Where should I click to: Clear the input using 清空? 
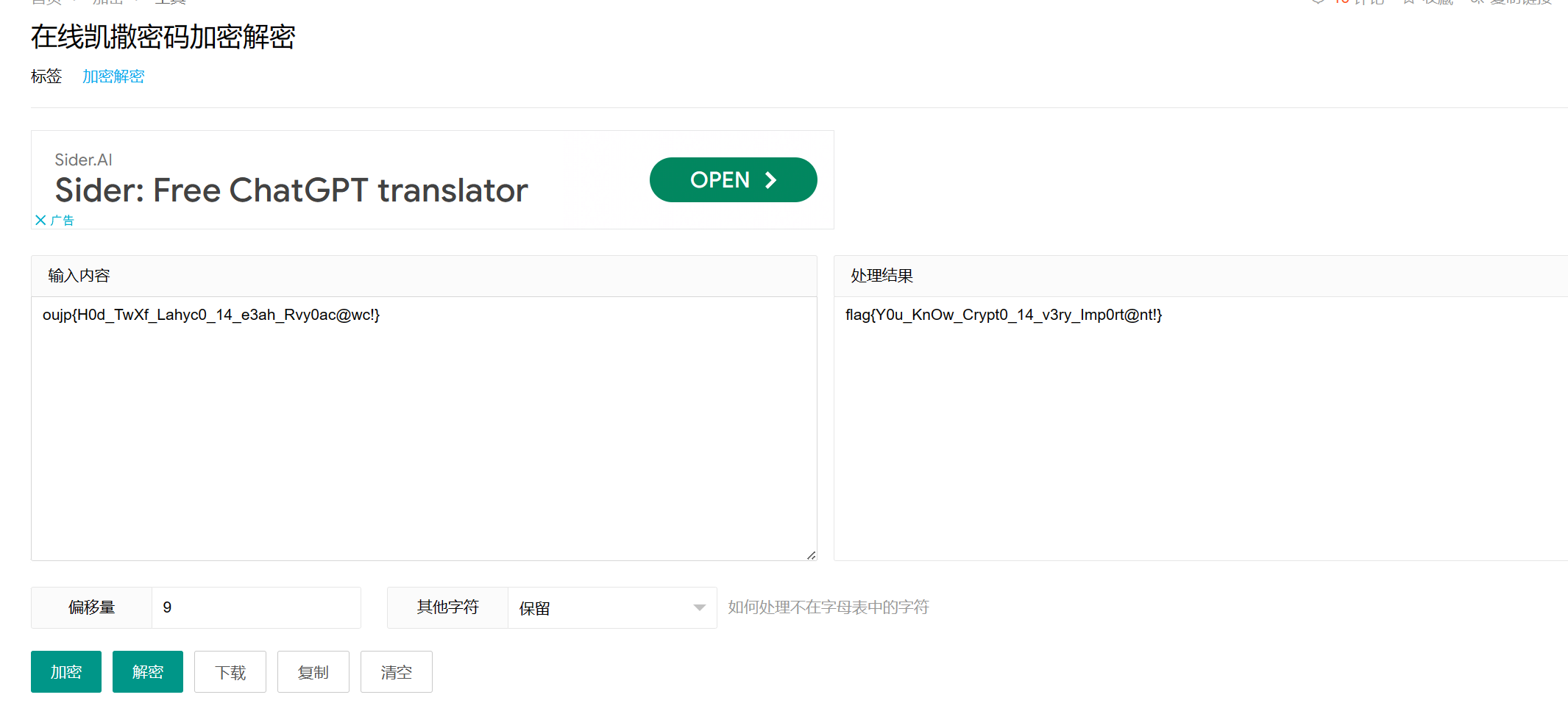[x=396, y=671]
